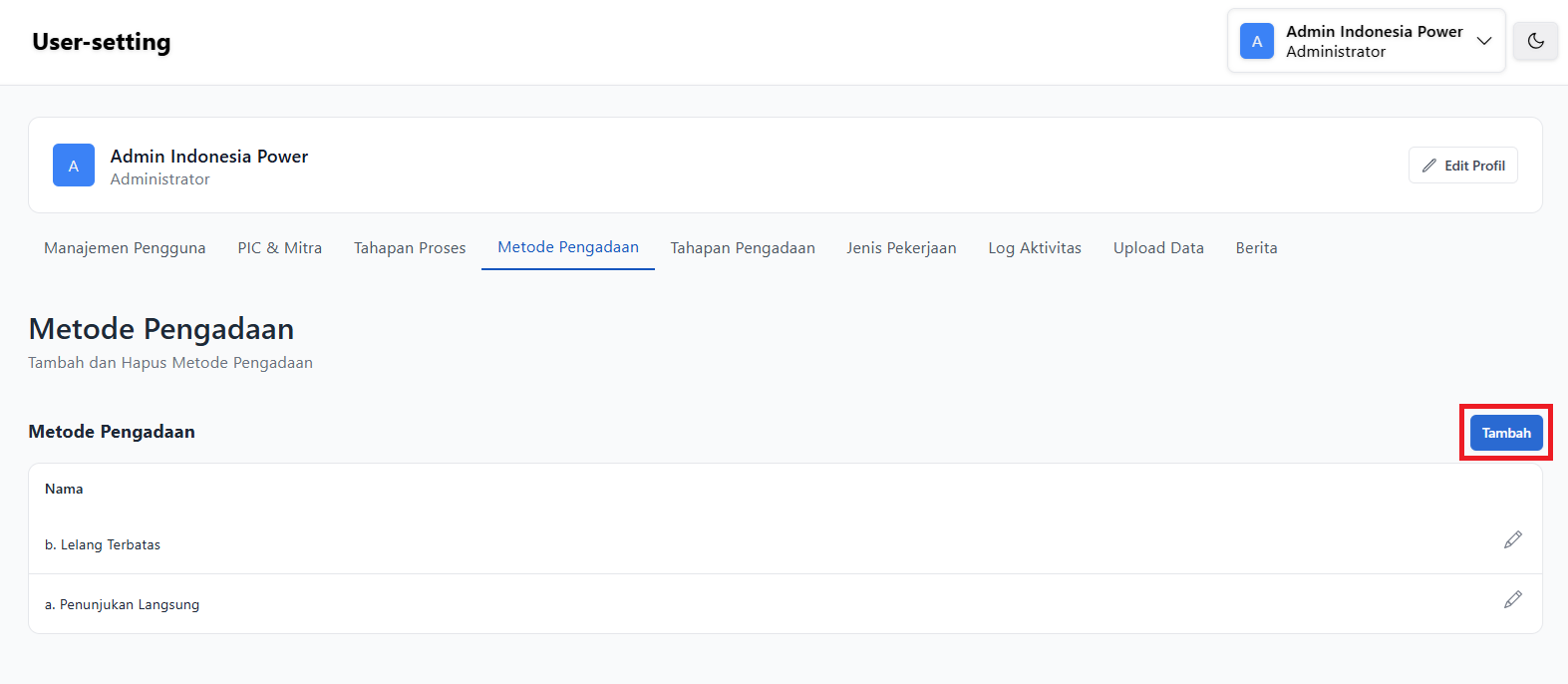Viewport: 1568px width, 684px height.
Task: Select the 'b. Lelang Terbatas' row text
Action: (103, 544)
